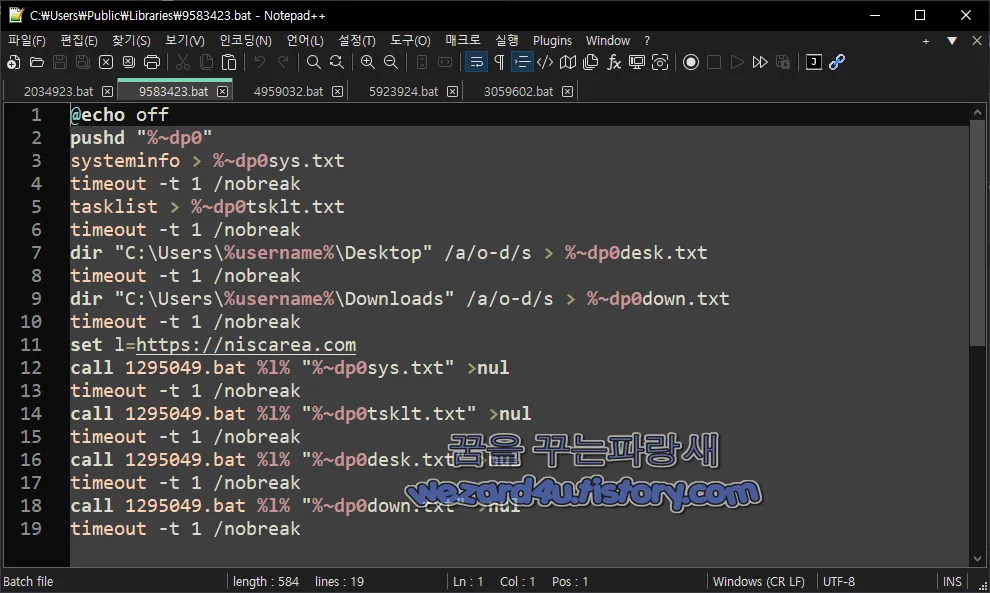Image resolution: width=990 pixels, height=593 pixels.
Task: Open the Replace dialog icon
Action: point(337,62)
